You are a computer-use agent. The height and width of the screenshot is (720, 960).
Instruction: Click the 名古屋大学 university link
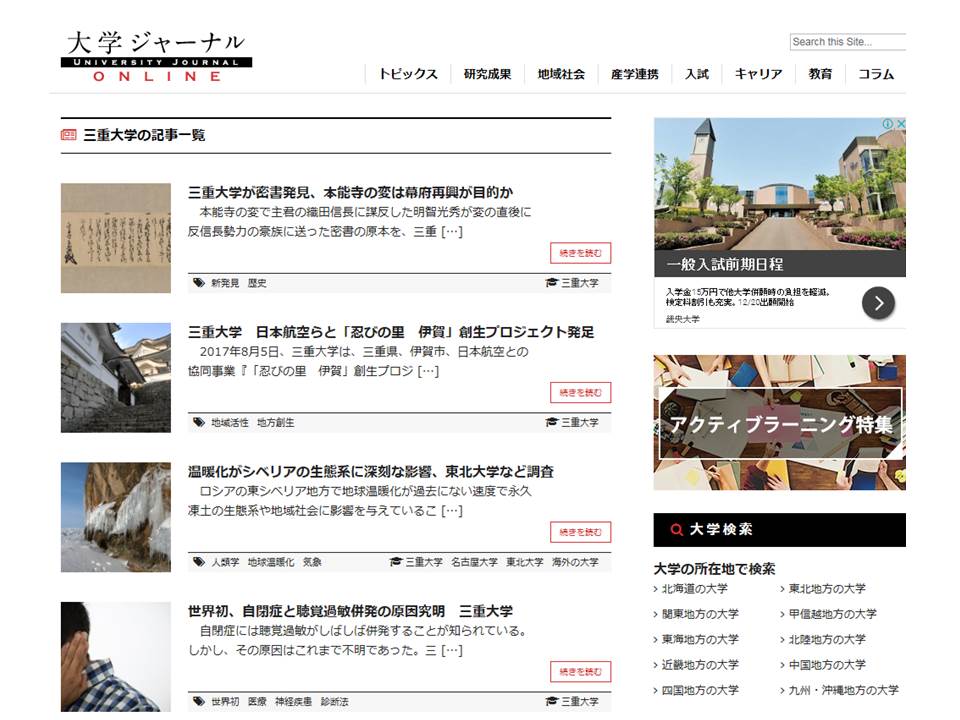(474, 562)
